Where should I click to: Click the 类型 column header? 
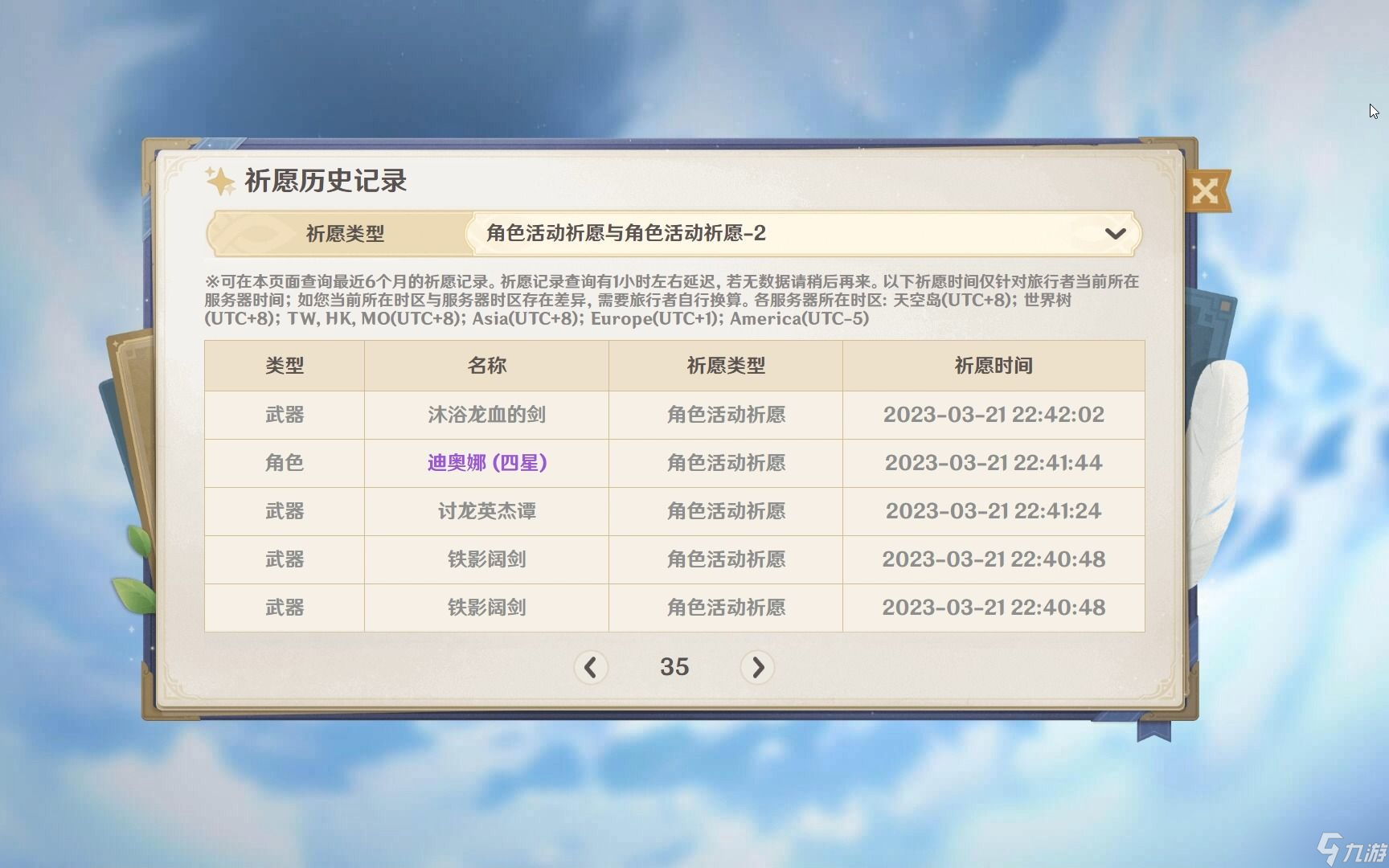coord(285,366)
